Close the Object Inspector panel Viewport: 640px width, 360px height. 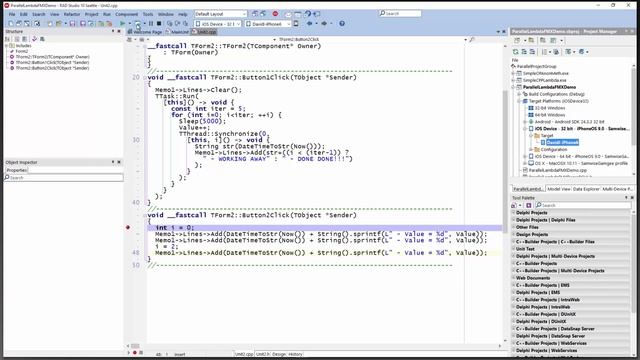pos(119,162)
